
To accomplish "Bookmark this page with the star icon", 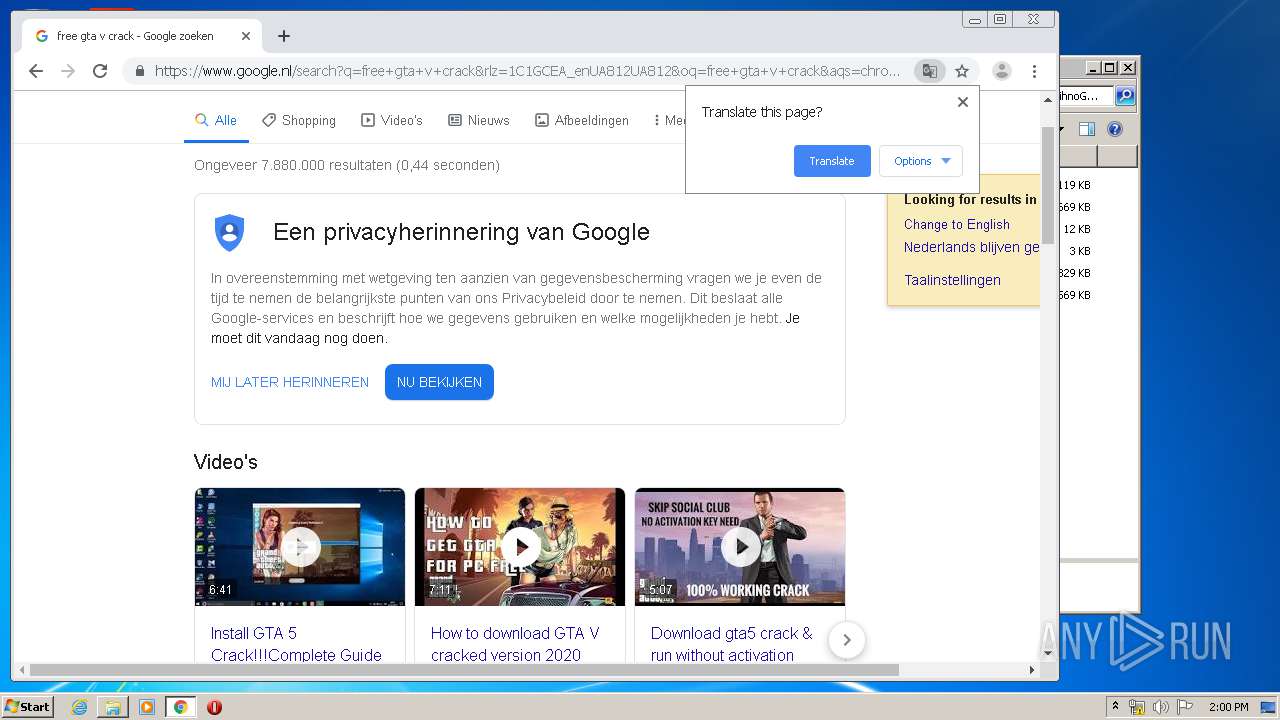I will 962,71.
